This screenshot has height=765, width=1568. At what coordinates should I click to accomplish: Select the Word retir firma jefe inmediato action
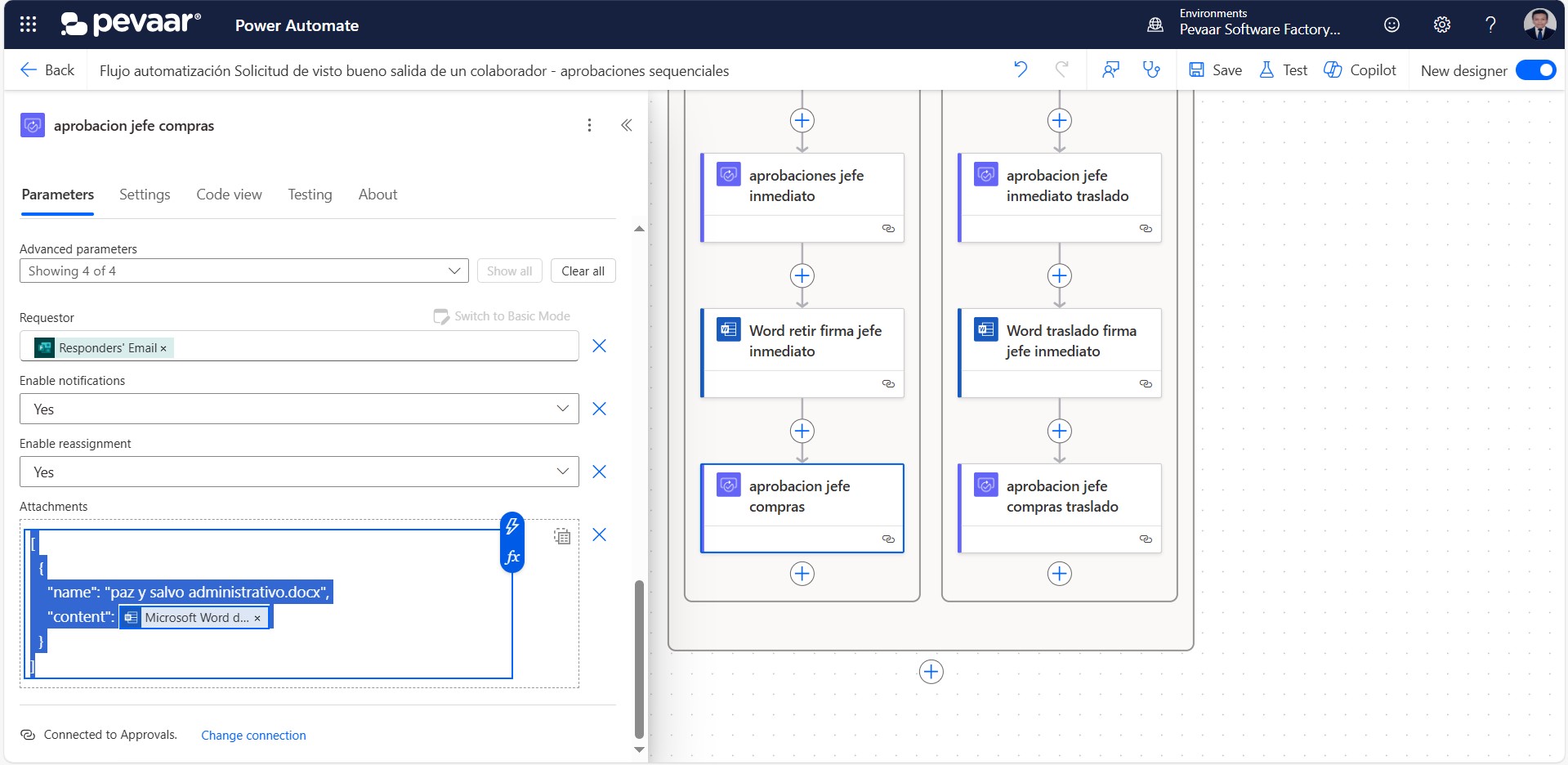pyautogui.click(x=802, y=353)
